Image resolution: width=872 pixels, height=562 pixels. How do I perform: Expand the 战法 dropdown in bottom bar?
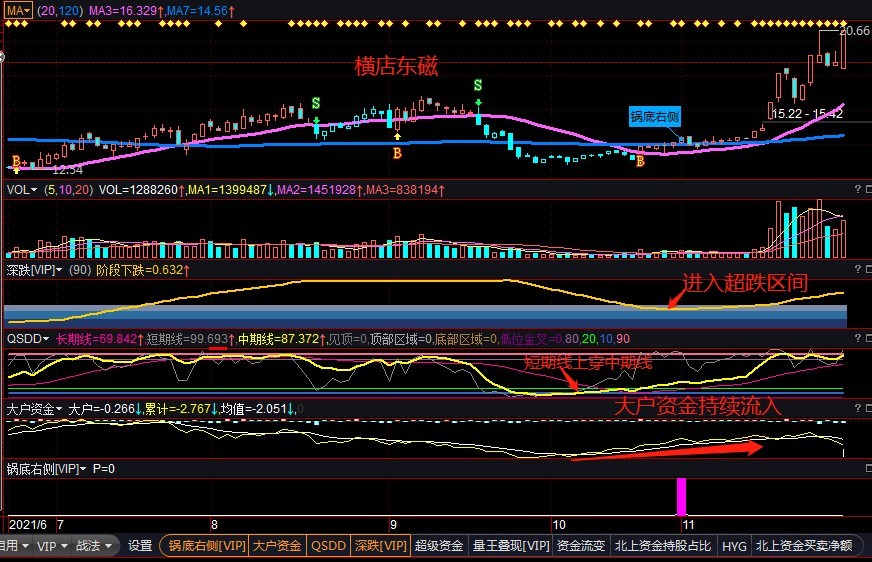(93, 546)
